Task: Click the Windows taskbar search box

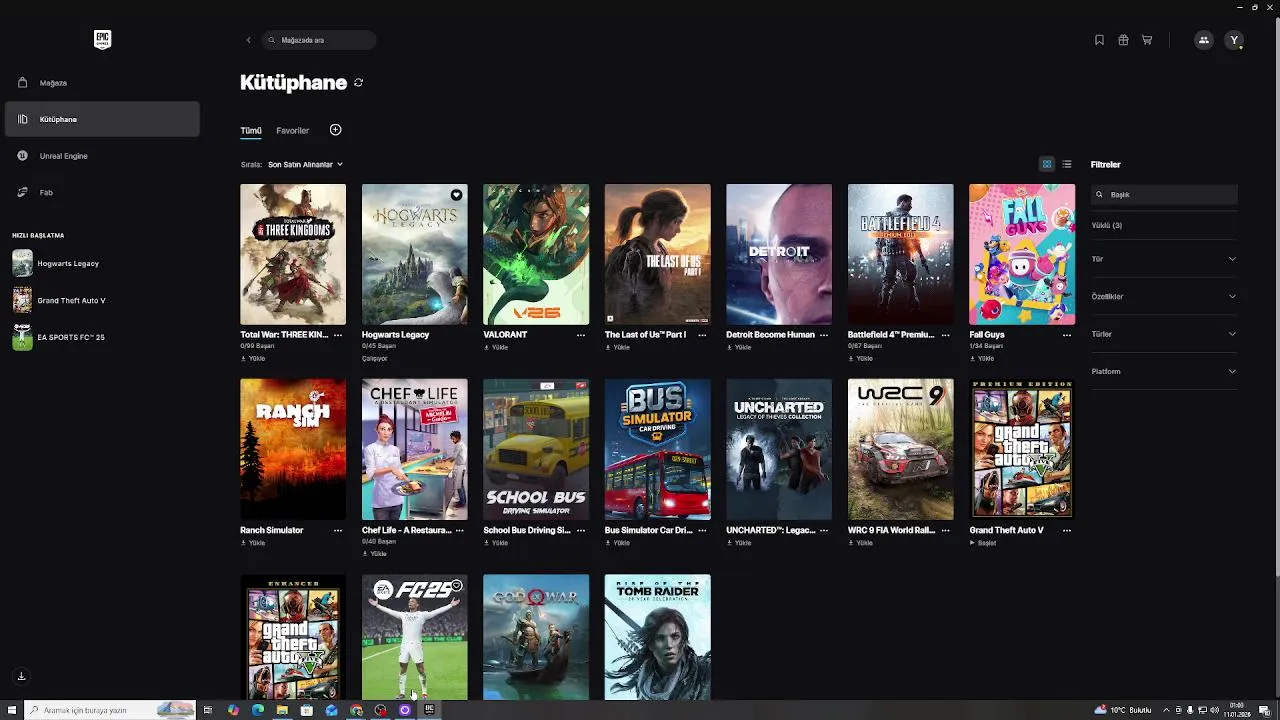Action: [x=110, y=710]
